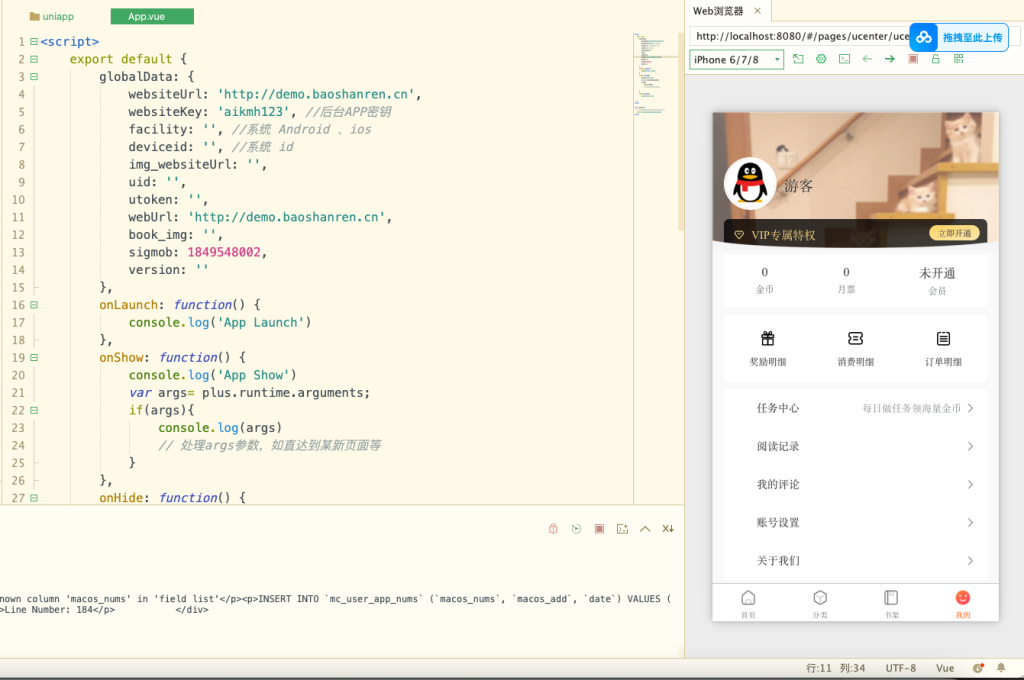Click the uniapp project breadcrumb folder
Viewport: 1024px width, 680px height.
(52, 16)
